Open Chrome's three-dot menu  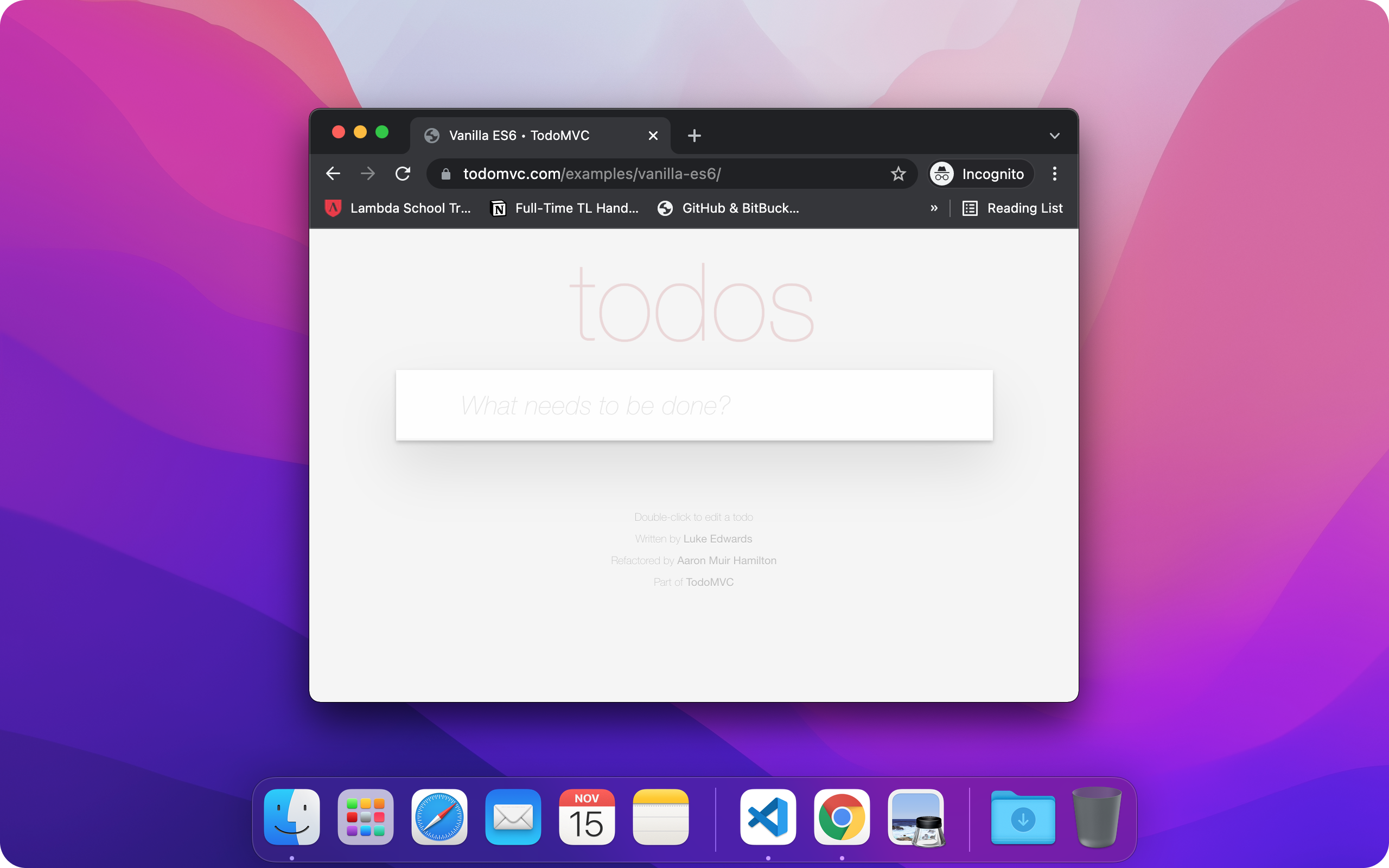click(1054, 174)
